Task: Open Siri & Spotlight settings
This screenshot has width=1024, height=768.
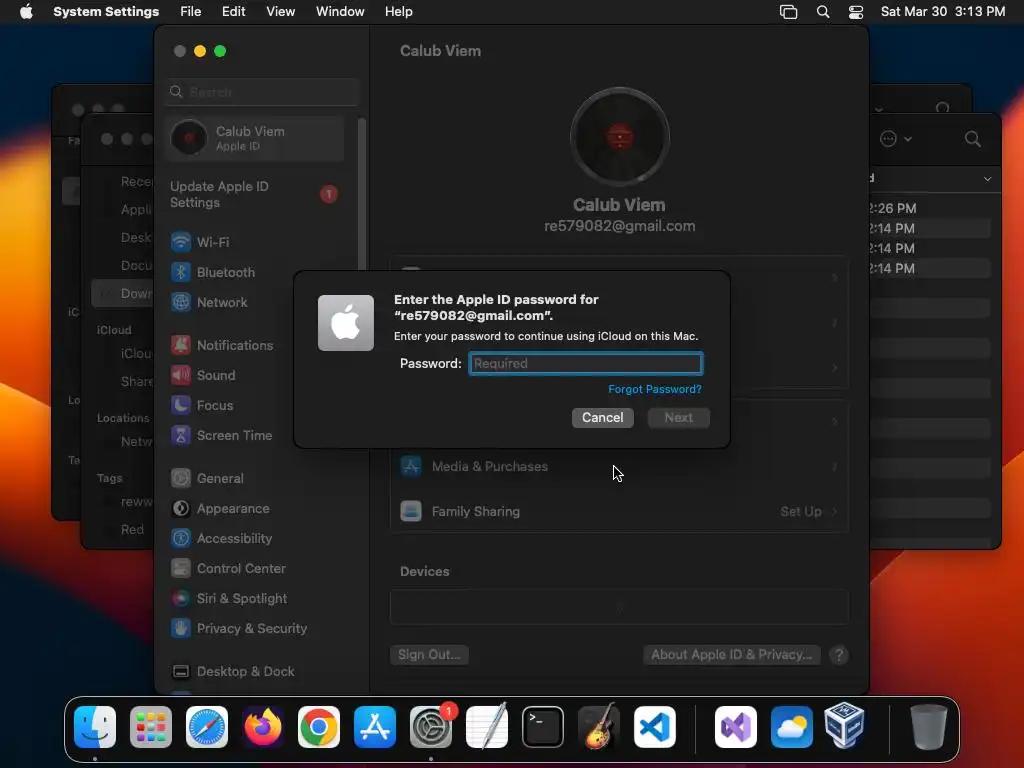Action: pyautogui.click(x=229, y=599)
